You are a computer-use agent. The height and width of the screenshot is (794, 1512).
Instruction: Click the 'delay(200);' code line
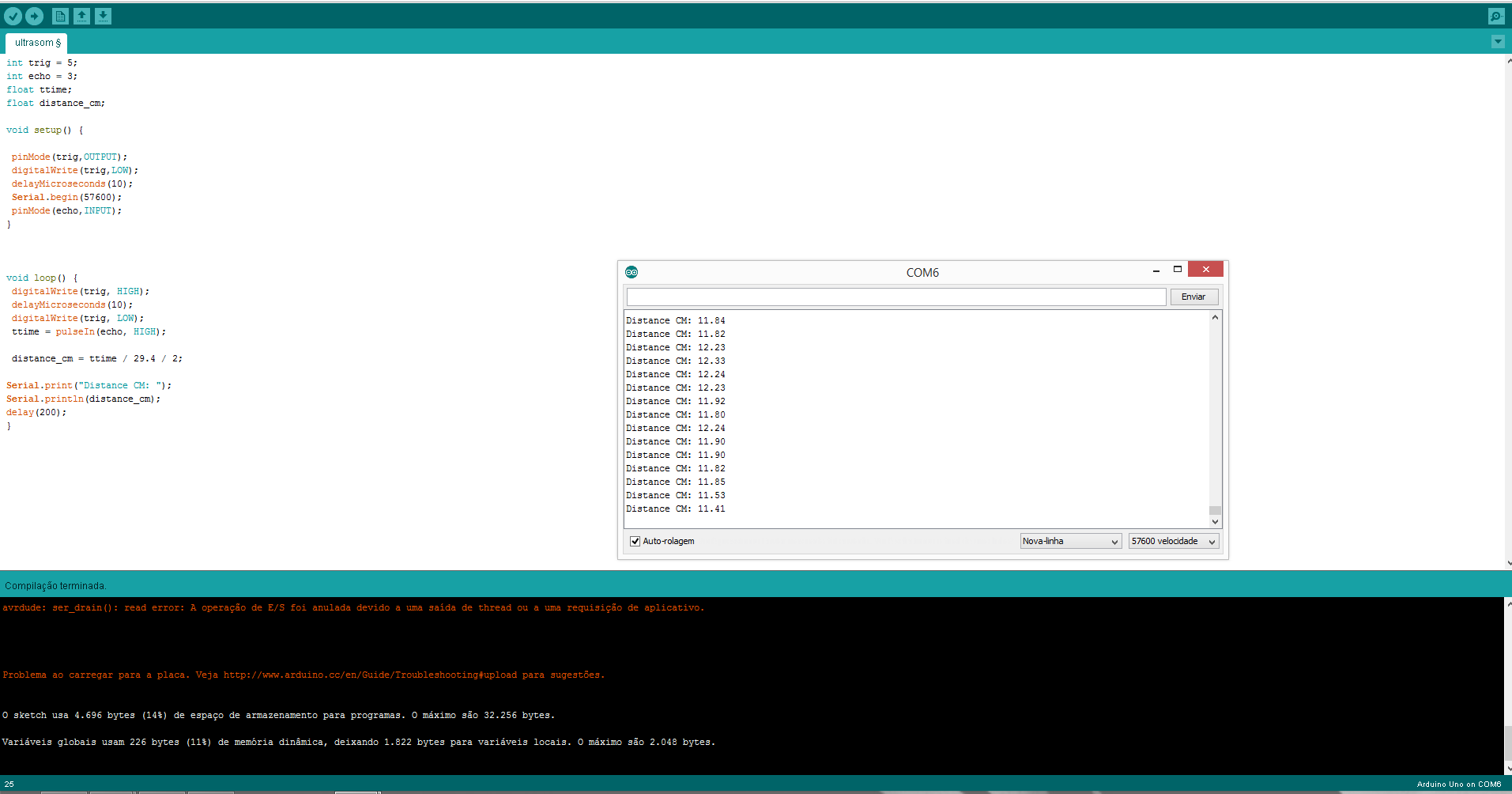36,413
